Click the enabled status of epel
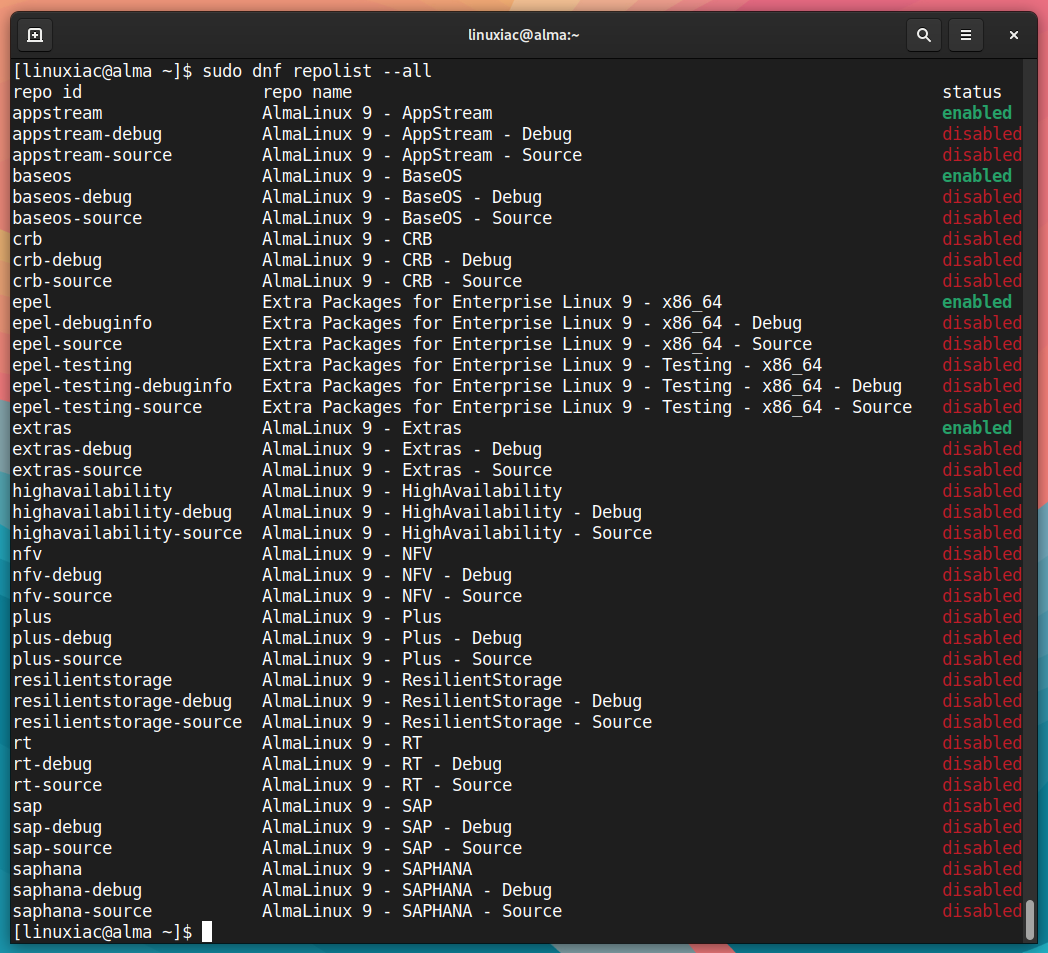The height and width of the screenshot is (953, 1048). click(x=976, y=301)
